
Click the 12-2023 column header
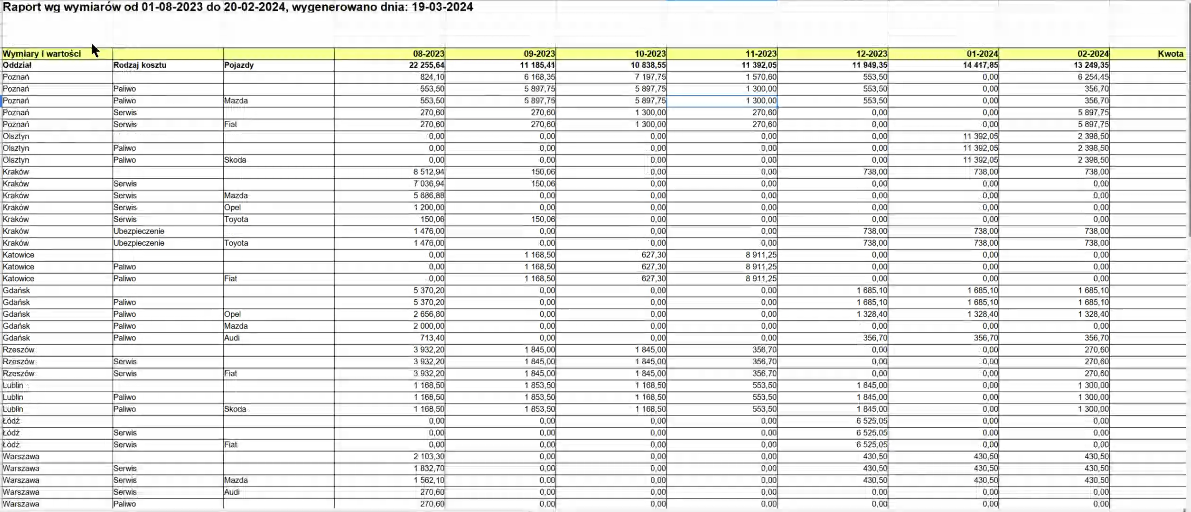pos(833,54)
